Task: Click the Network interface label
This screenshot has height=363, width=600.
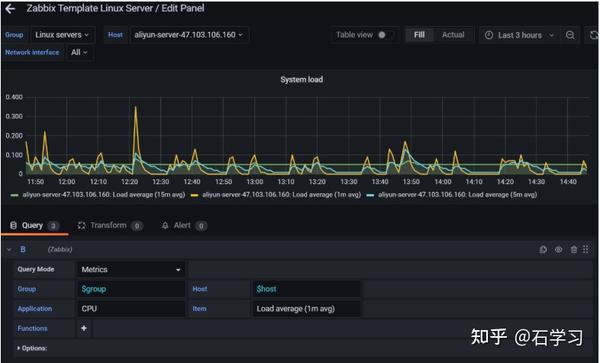Action: 32,52
